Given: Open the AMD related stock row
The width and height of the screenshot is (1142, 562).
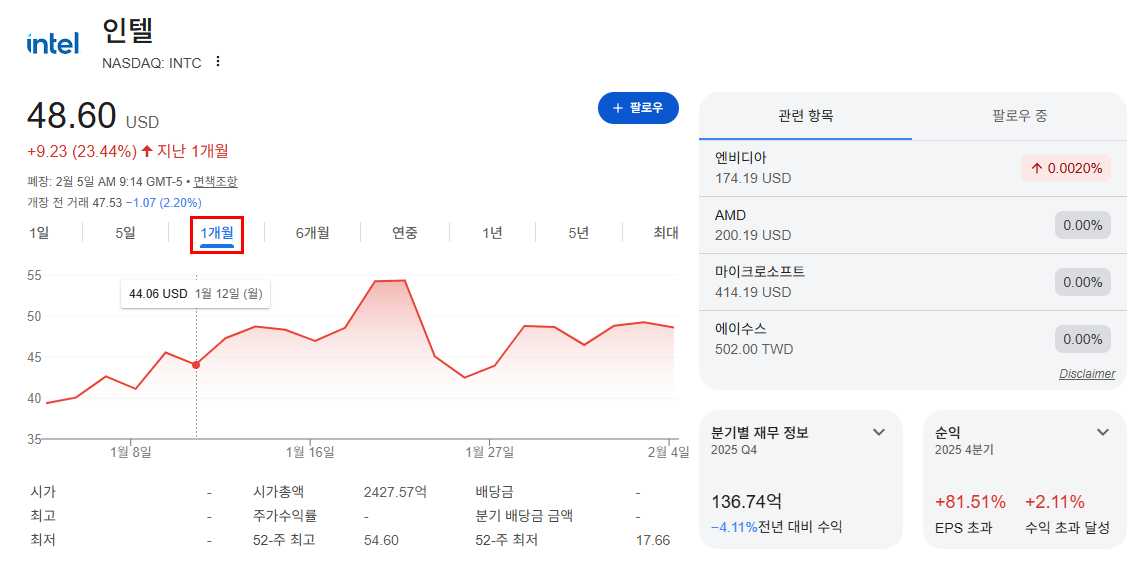Looking at the screenshot, I should (x=913, y=225).
